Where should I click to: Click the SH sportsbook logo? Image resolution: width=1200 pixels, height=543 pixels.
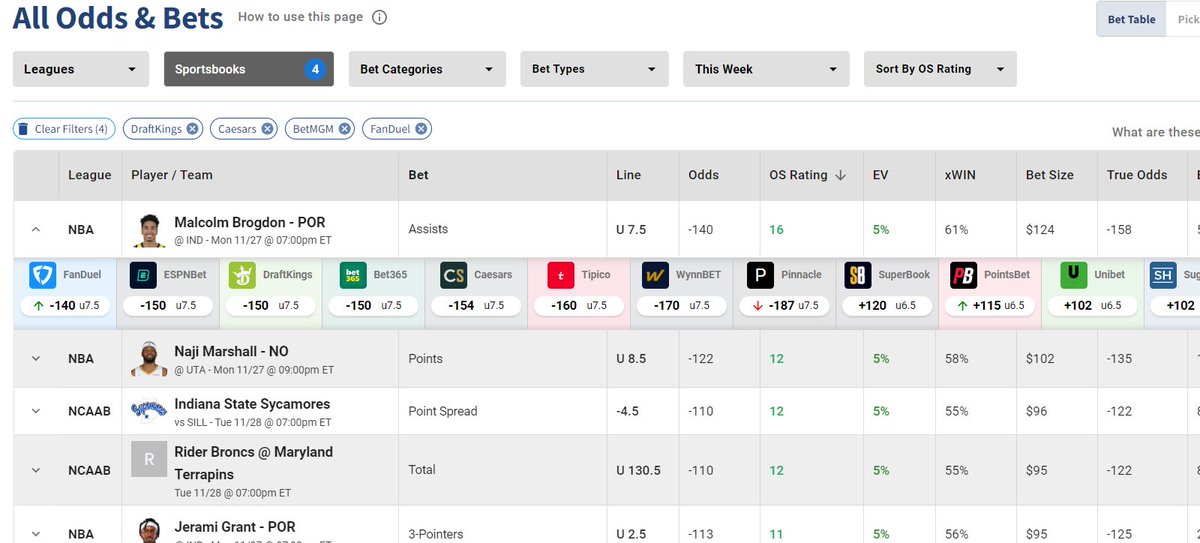1162,275
